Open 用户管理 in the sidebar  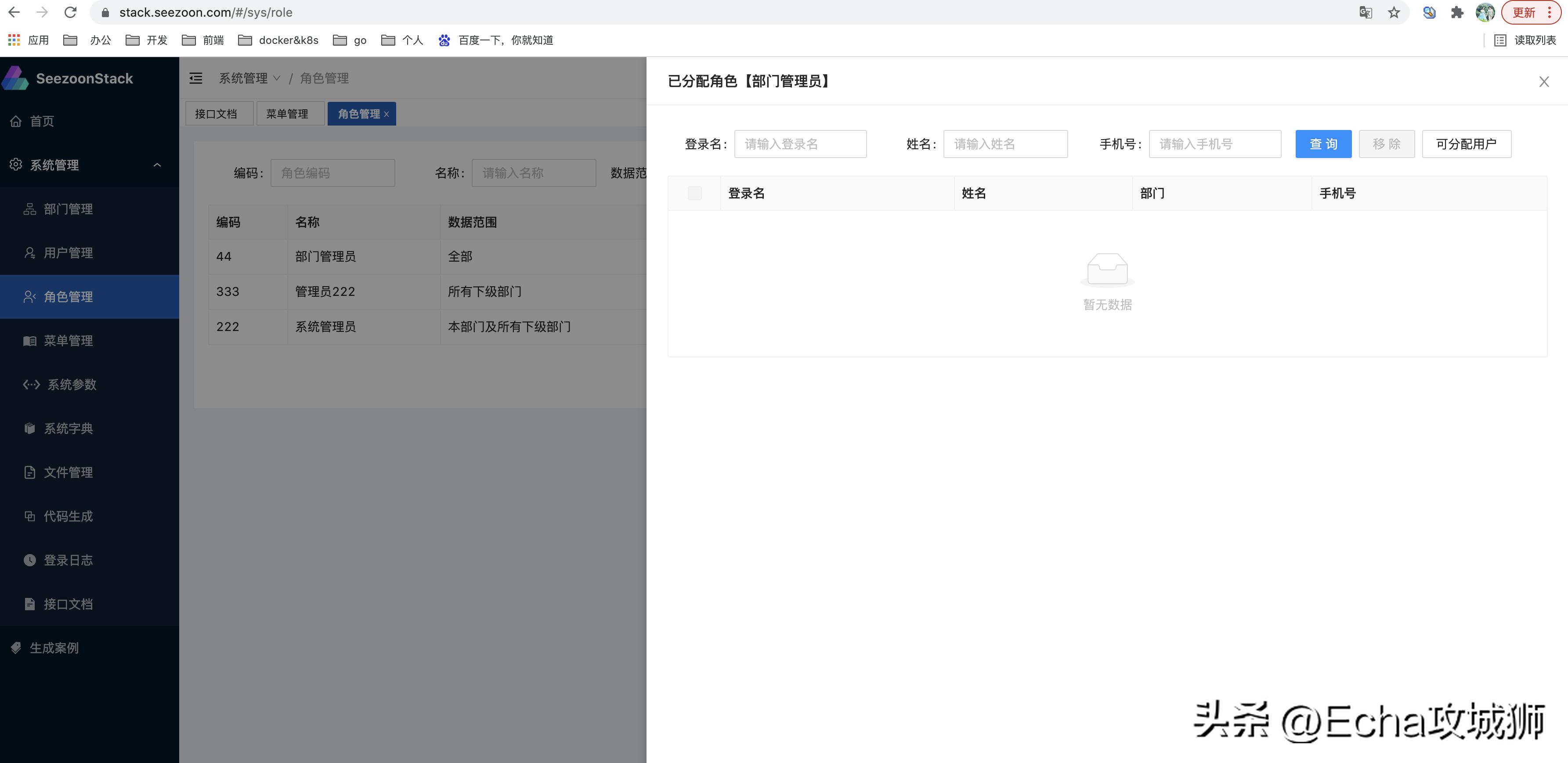click(x=90, y=252)
